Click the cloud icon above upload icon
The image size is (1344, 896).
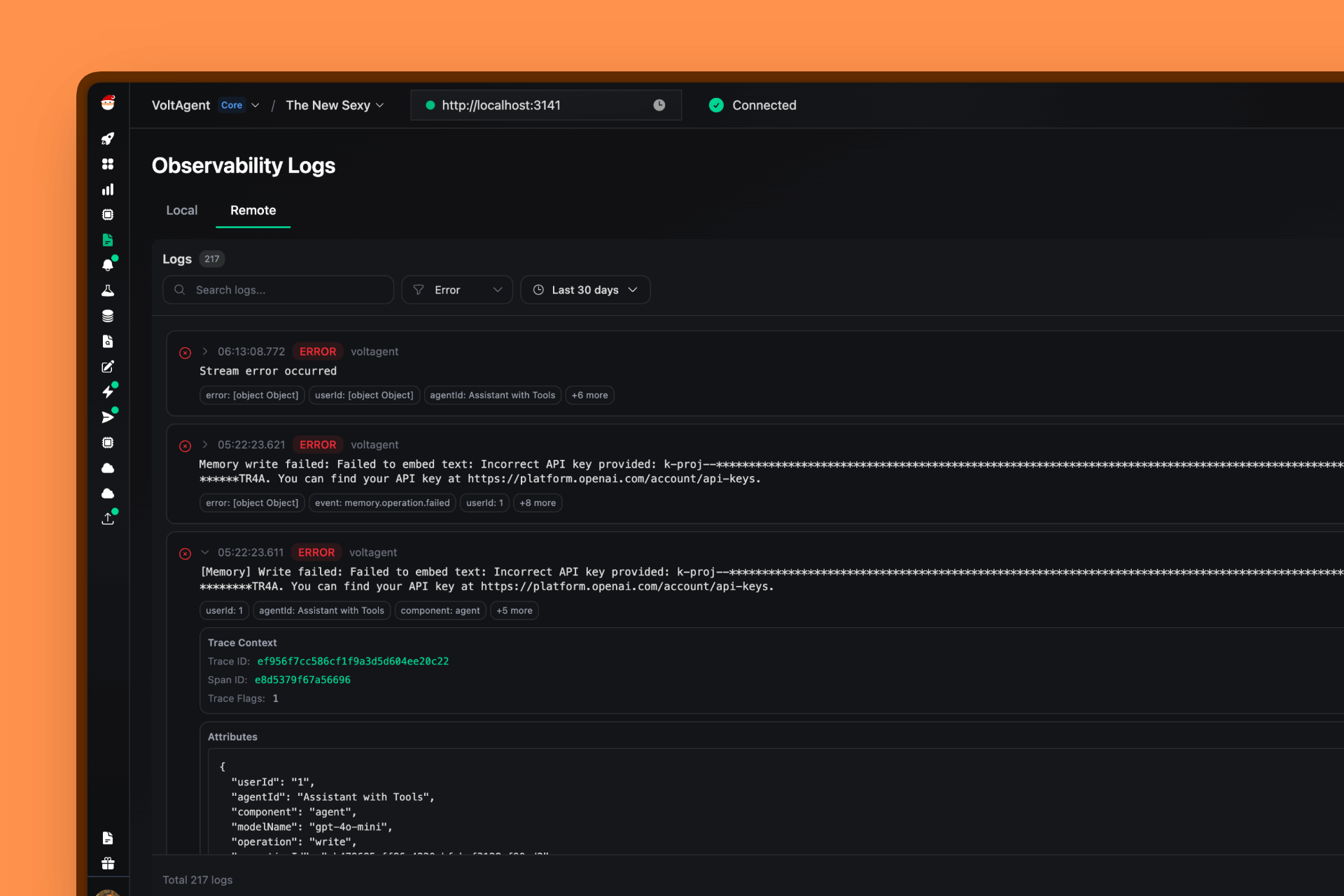(108, 493)
